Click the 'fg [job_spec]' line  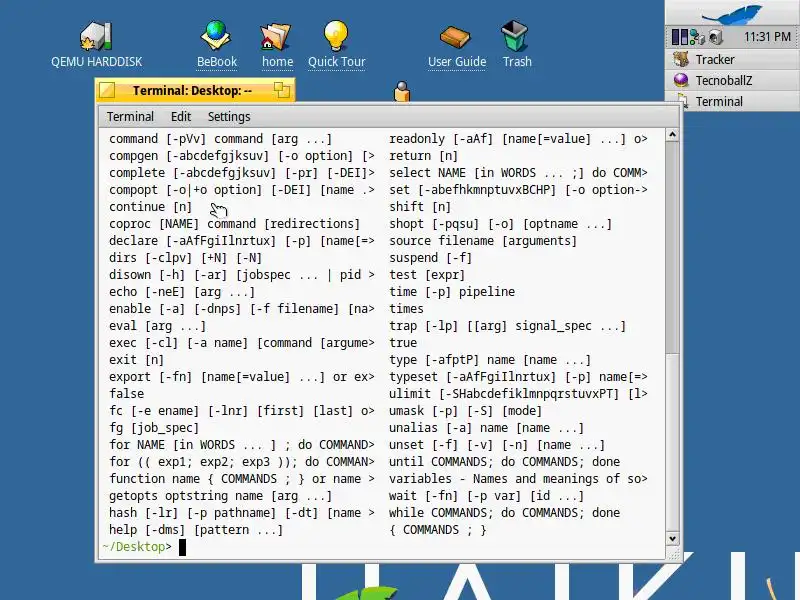point(154,428)
